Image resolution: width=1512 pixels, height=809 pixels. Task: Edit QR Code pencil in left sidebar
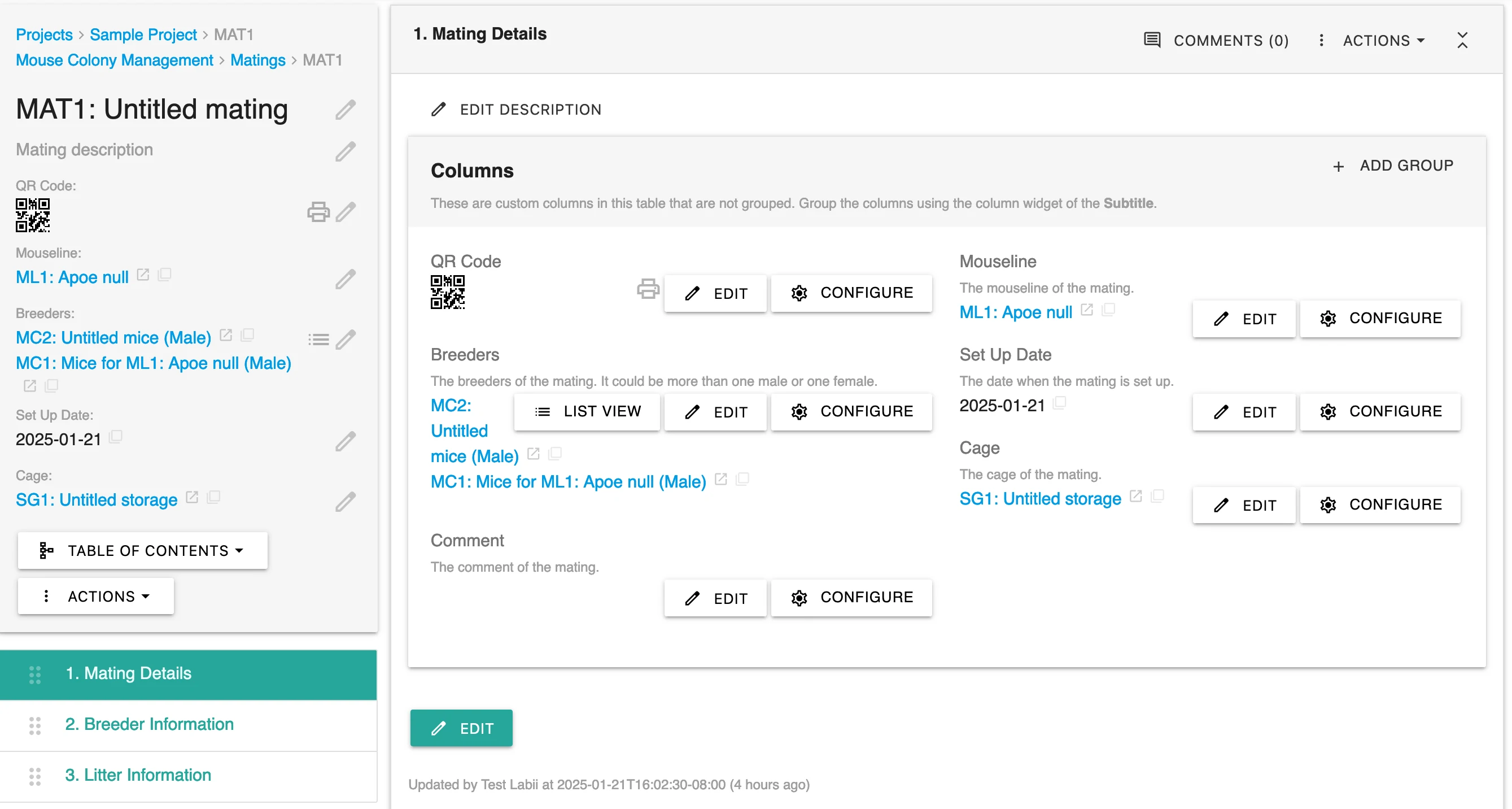(x=346, y=211)
